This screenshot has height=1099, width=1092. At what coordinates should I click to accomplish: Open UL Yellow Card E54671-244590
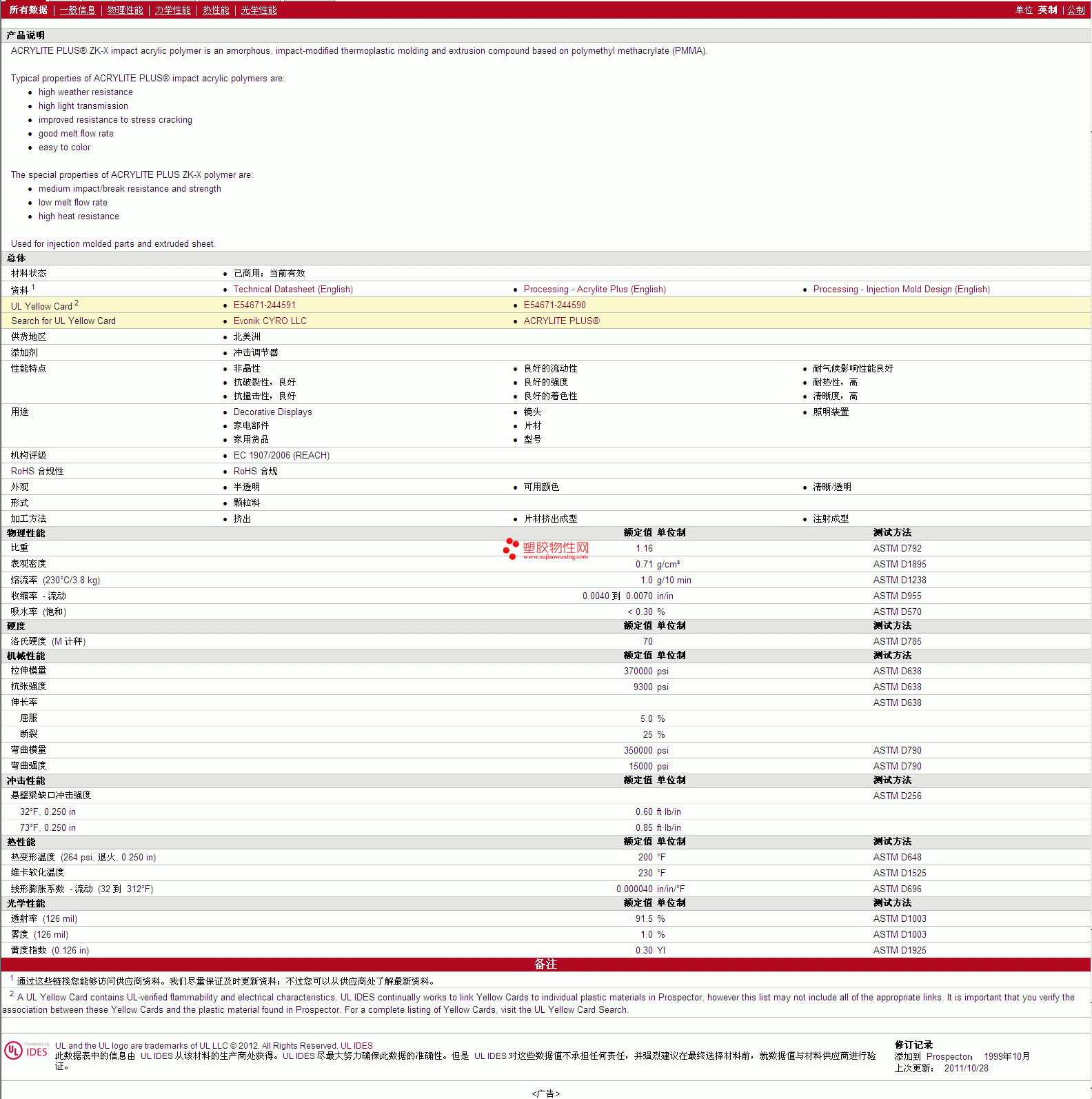555,305
